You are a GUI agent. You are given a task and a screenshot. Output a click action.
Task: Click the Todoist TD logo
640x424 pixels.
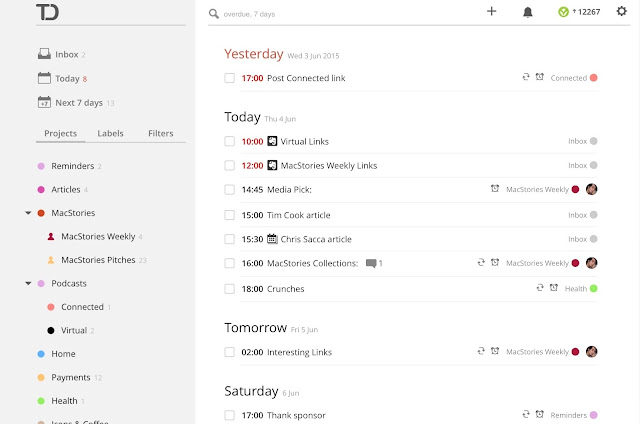pos(47,12)
